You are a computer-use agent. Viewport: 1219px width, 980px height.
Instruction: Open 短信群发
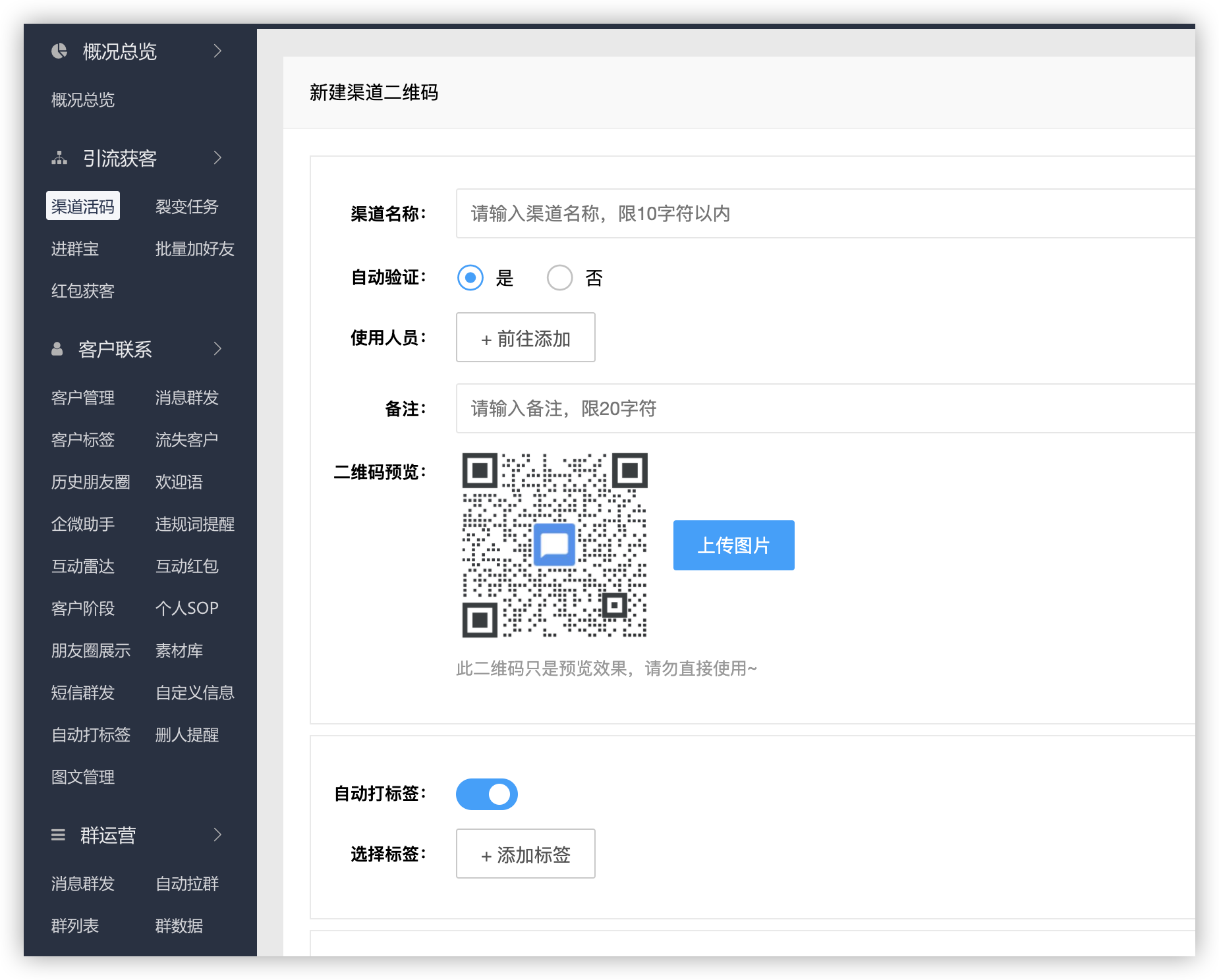point(83,693)
